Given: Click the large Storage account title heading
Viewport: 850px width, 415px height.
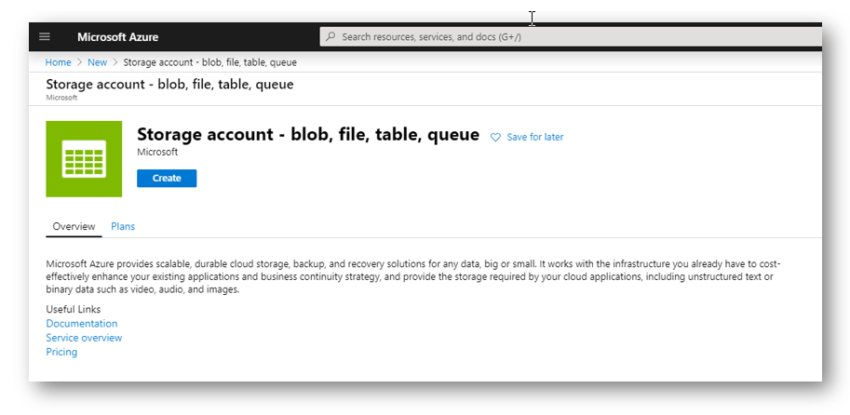Looking at the screenshot, I should (x=308, y=134).
